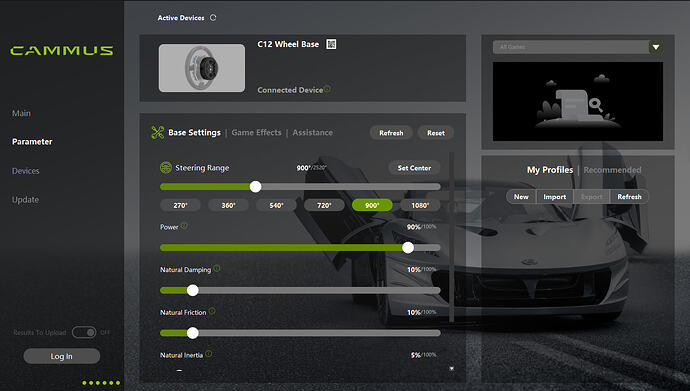Click the Natural Damping slider handle
Image resolution: width=690 pixels, height=391 pixels.
pos(192,290)
